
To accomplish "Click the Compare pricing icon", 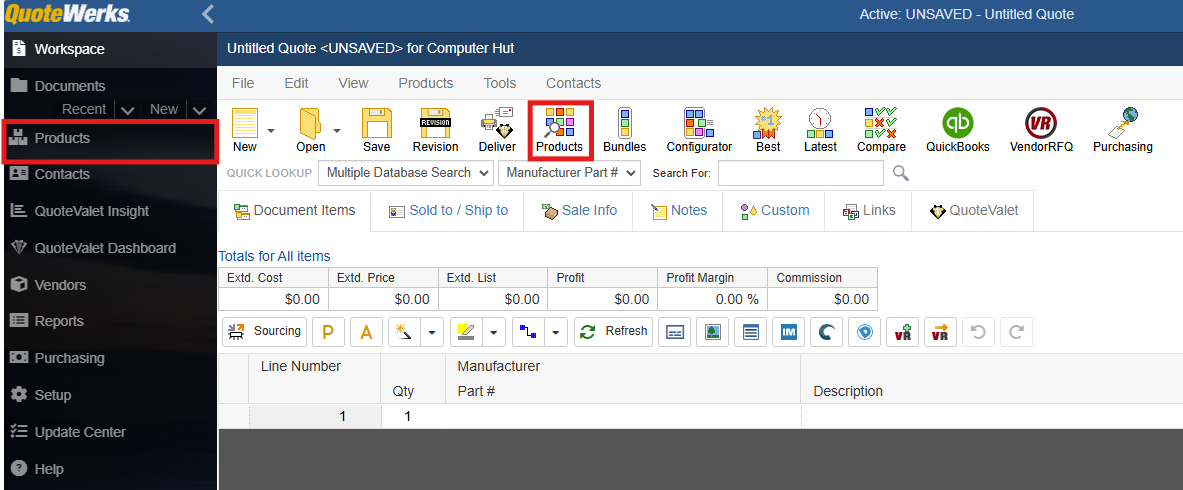I will click(881, 130).
